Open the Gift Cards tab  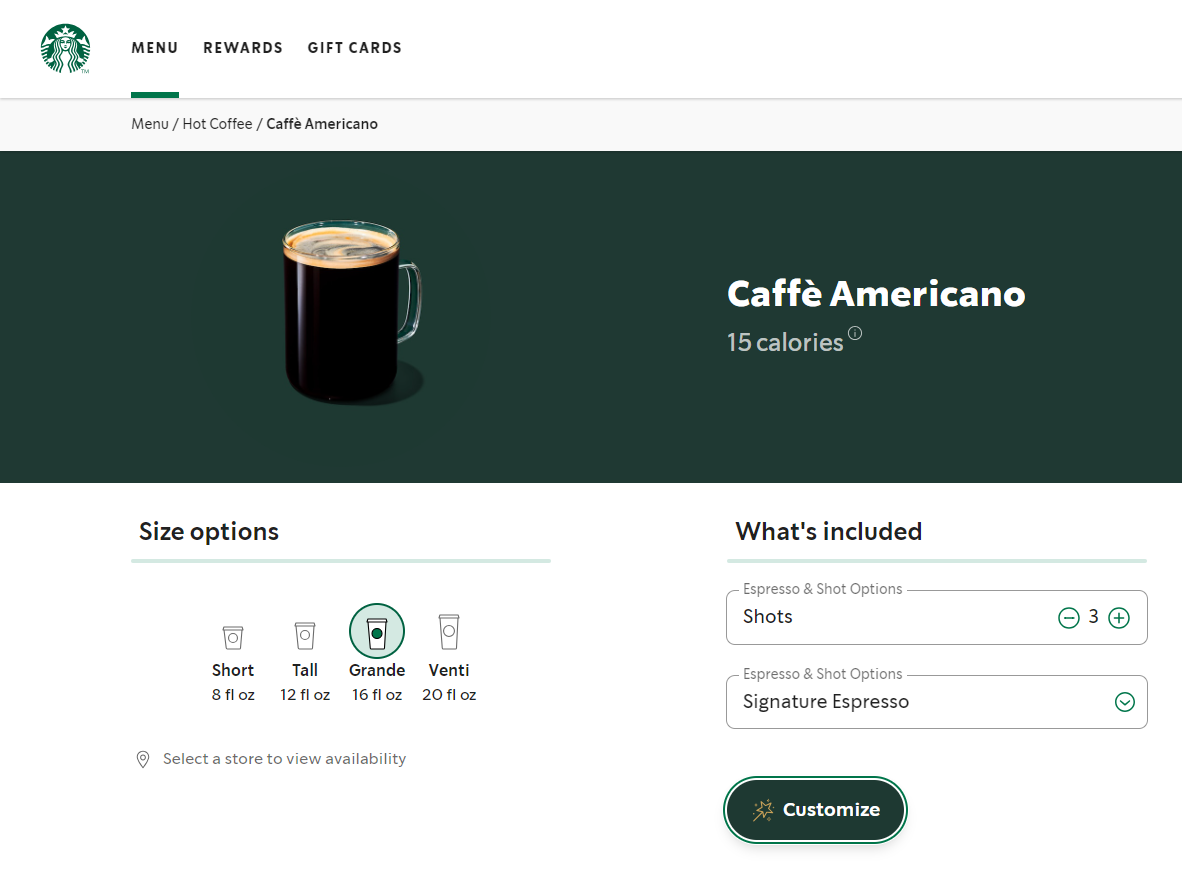click(x=354, y=48)
